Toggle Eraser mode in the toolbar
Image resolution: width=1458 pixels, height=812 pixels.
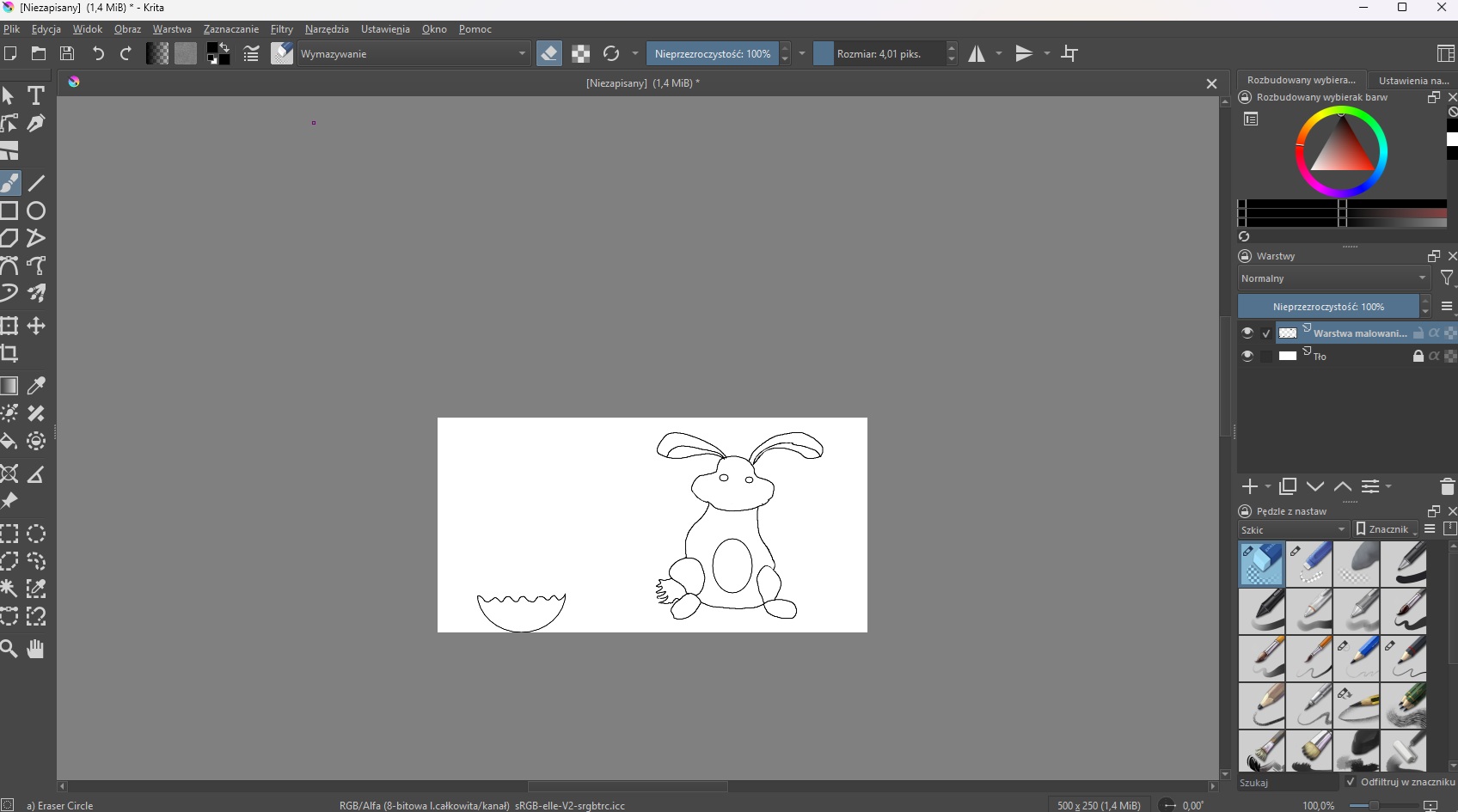pos(548,53)
